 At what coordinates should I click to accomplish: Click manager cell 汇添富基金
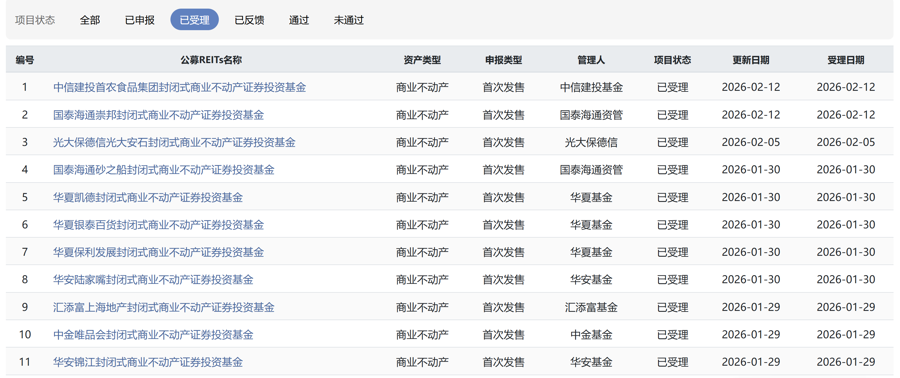[591, 307]
